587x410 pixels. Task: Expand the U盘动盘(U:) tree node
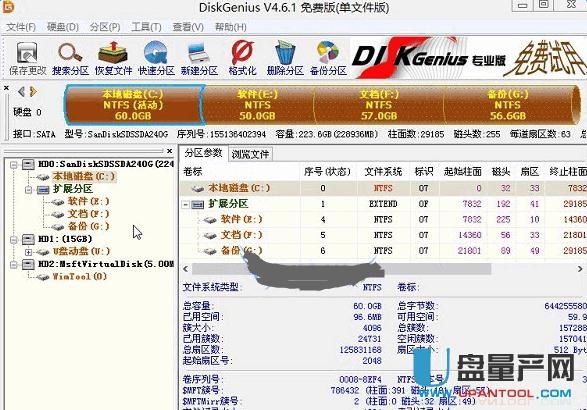[28, 252]
